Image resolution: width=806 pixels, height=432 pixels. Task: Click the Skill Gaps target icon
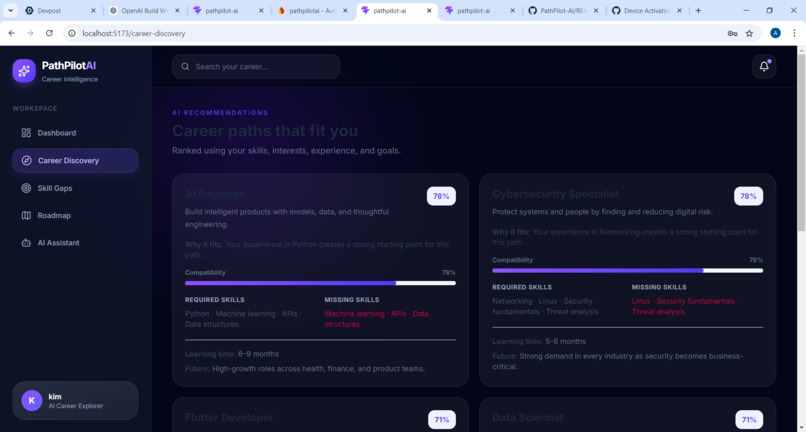(x=26, y=188)
